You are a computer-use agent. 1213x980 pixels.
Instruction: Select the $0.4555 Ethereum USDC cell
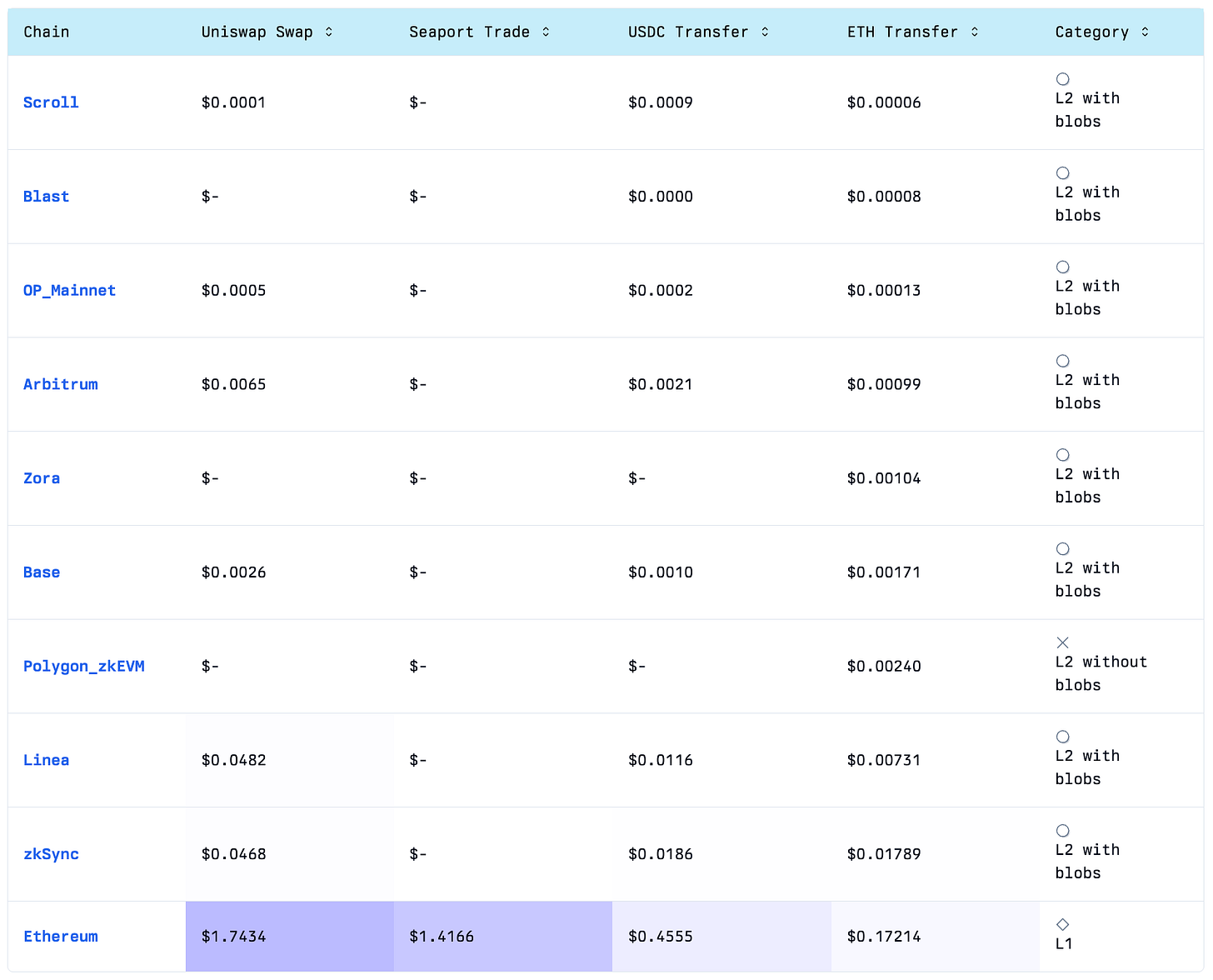point(721,937)
